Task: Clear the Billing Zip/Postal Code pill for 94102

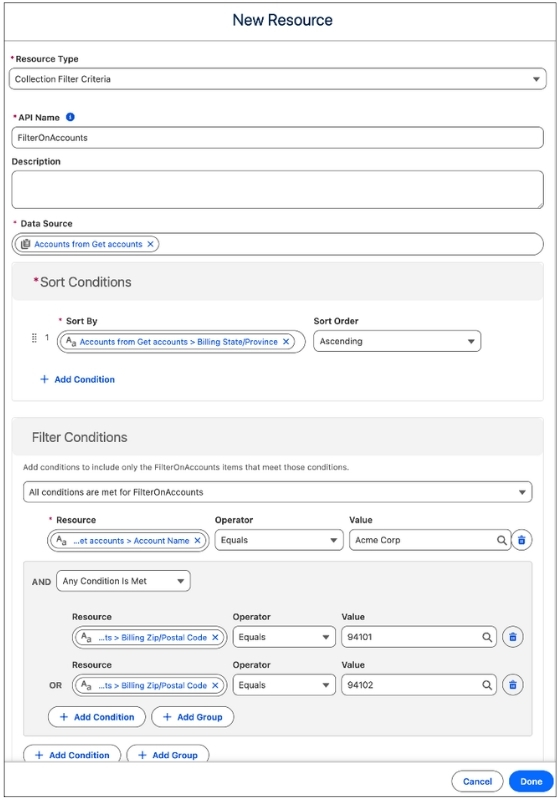Action: 215,685
